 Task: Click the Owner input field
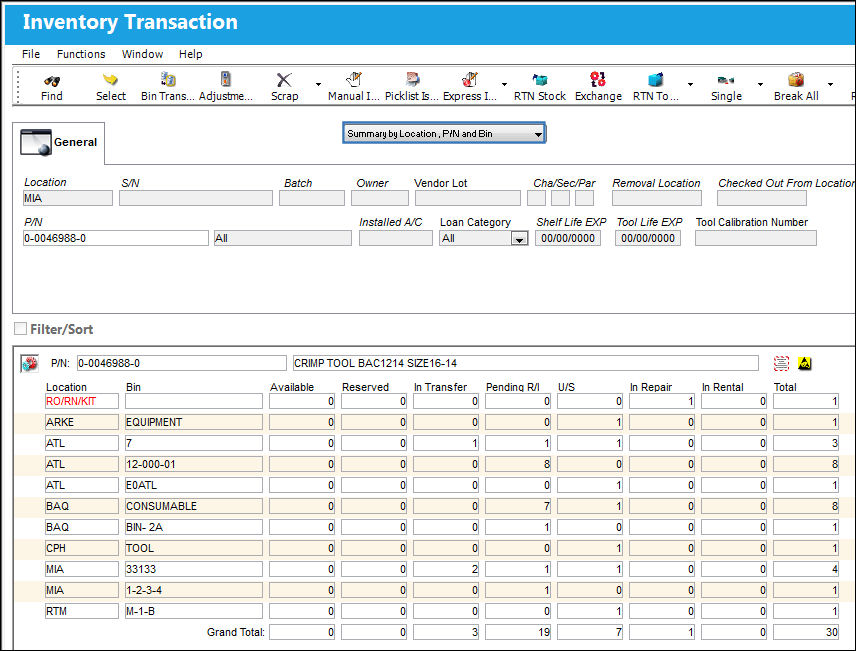[379, 198]
